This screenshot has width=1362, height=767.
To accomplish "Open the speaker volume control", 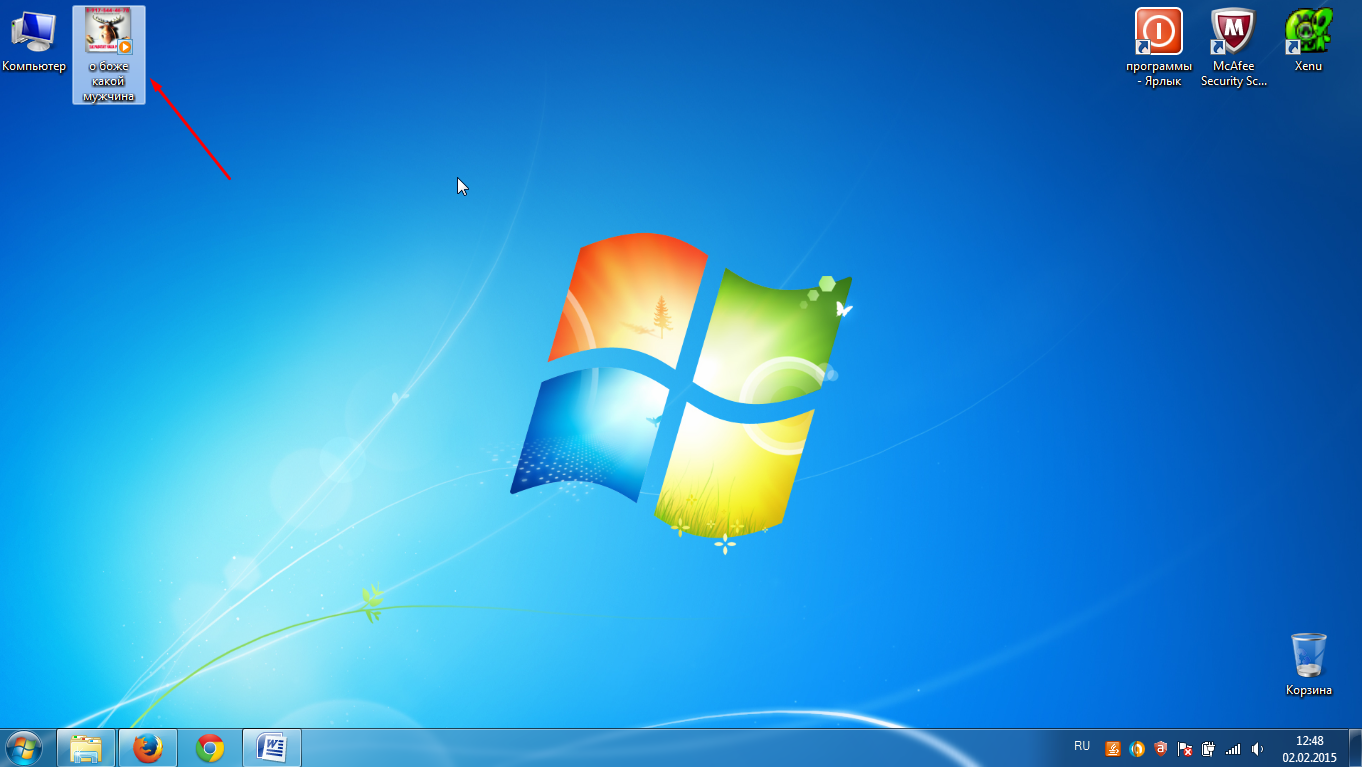I will 1257,748.
